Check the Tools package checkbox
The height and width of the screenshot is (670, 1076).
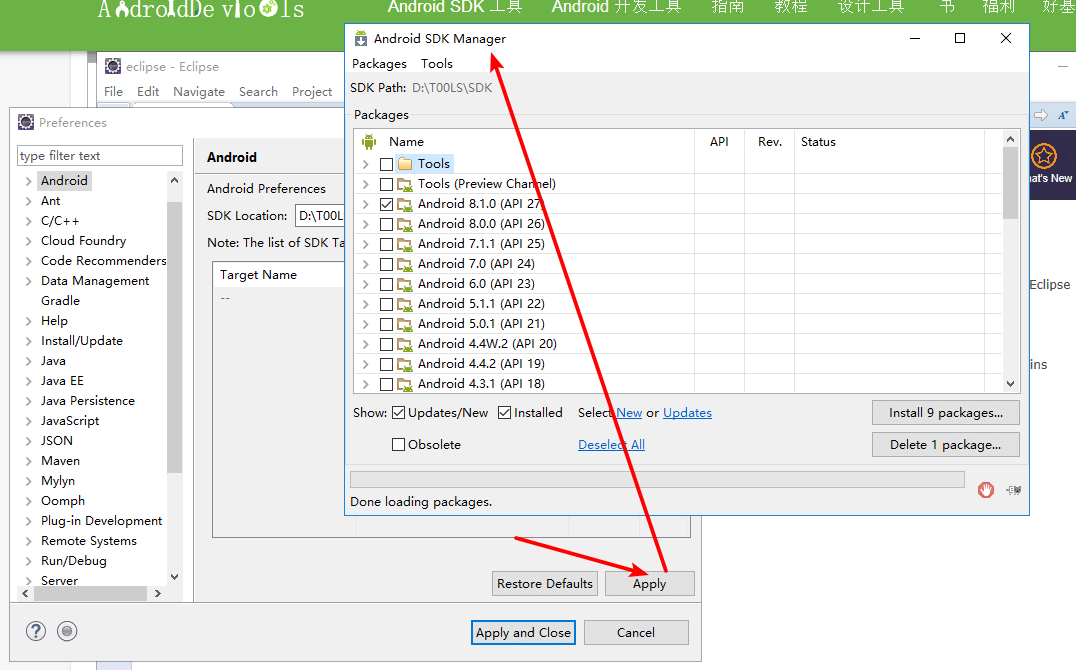tap(386, 164)
